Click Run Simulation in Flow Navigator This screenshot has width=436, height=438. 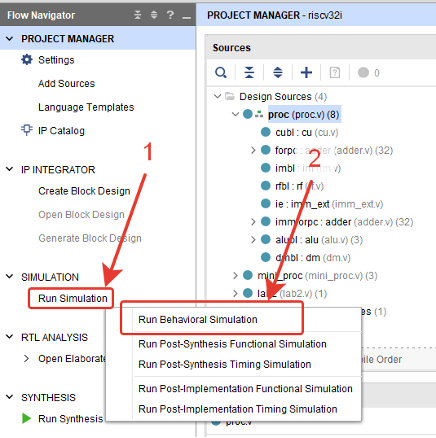coord(73,298)
